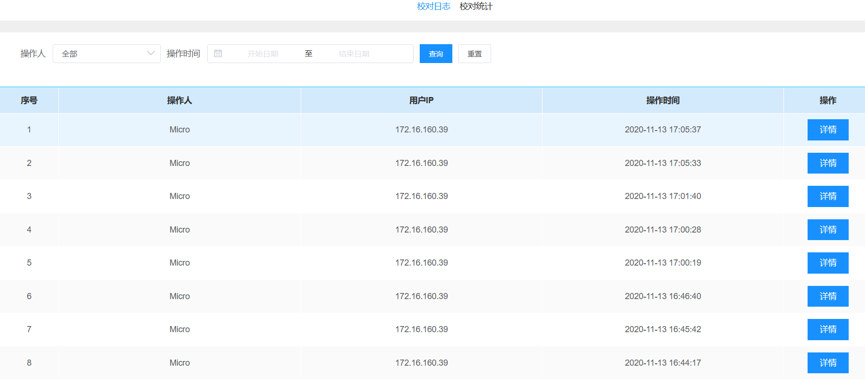The image size is (865, 382).
Task: Open 详情 for row 5 (17:00:19)
Action: [x=827, y=263]
